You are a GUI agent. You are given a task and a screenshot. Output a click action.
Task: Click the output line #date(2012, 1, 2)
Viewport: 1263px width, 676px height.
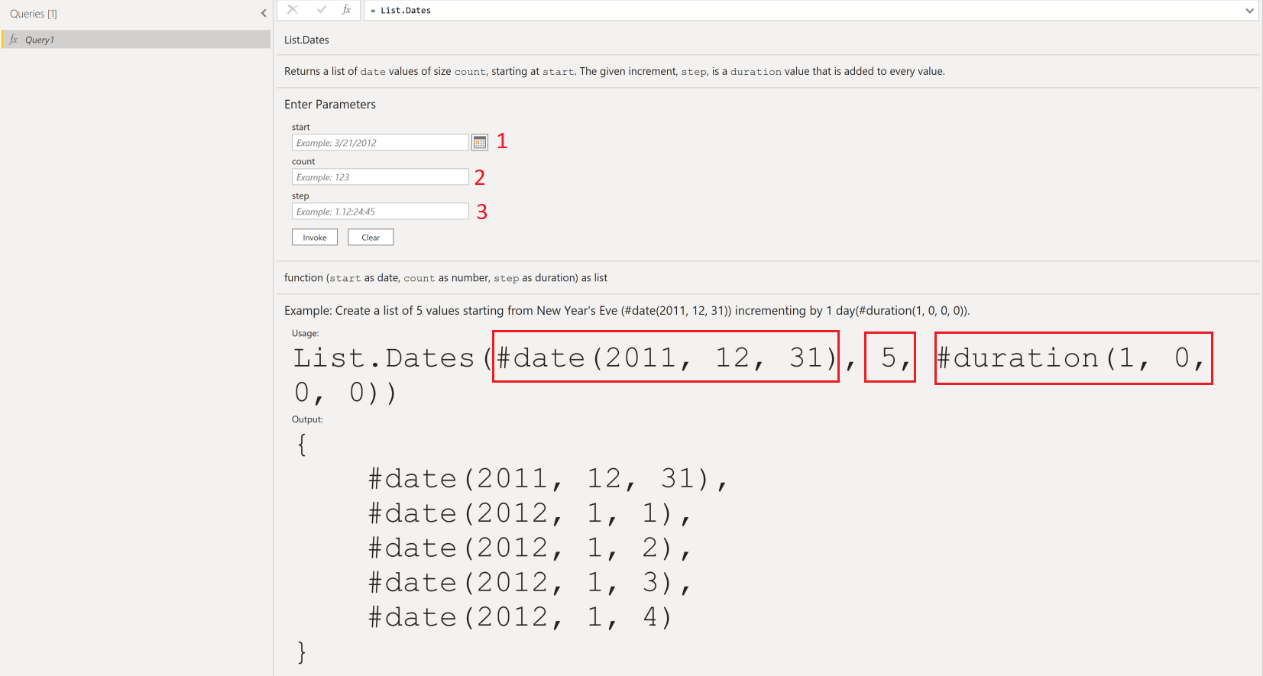530,548
